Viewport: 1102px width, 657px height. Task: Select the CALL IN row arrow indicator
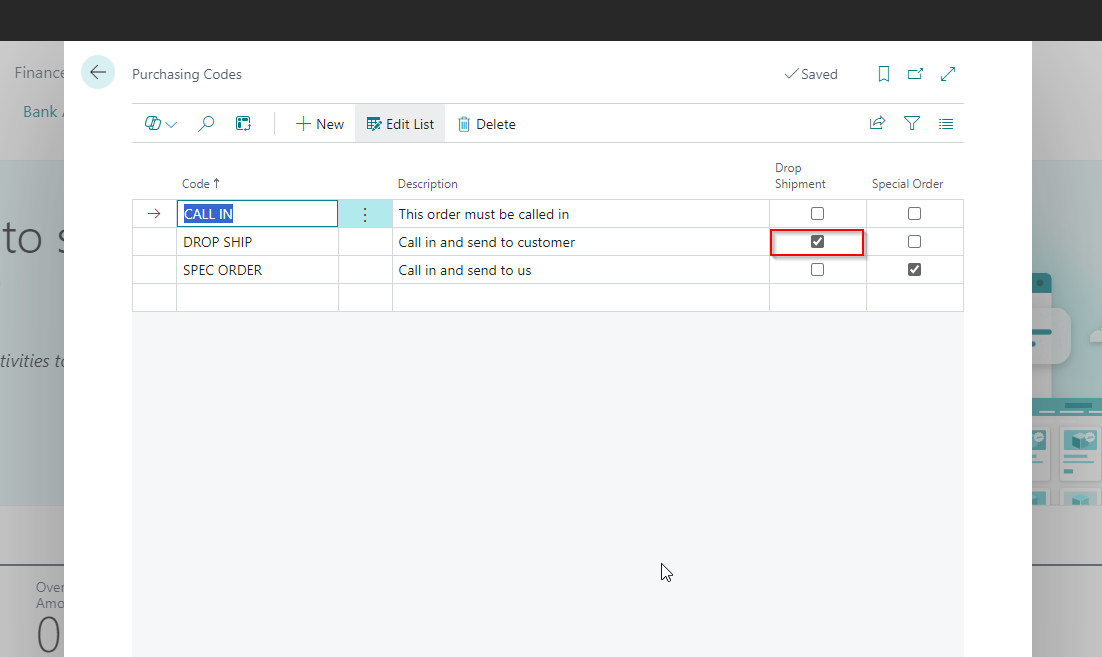pos(154,214)
